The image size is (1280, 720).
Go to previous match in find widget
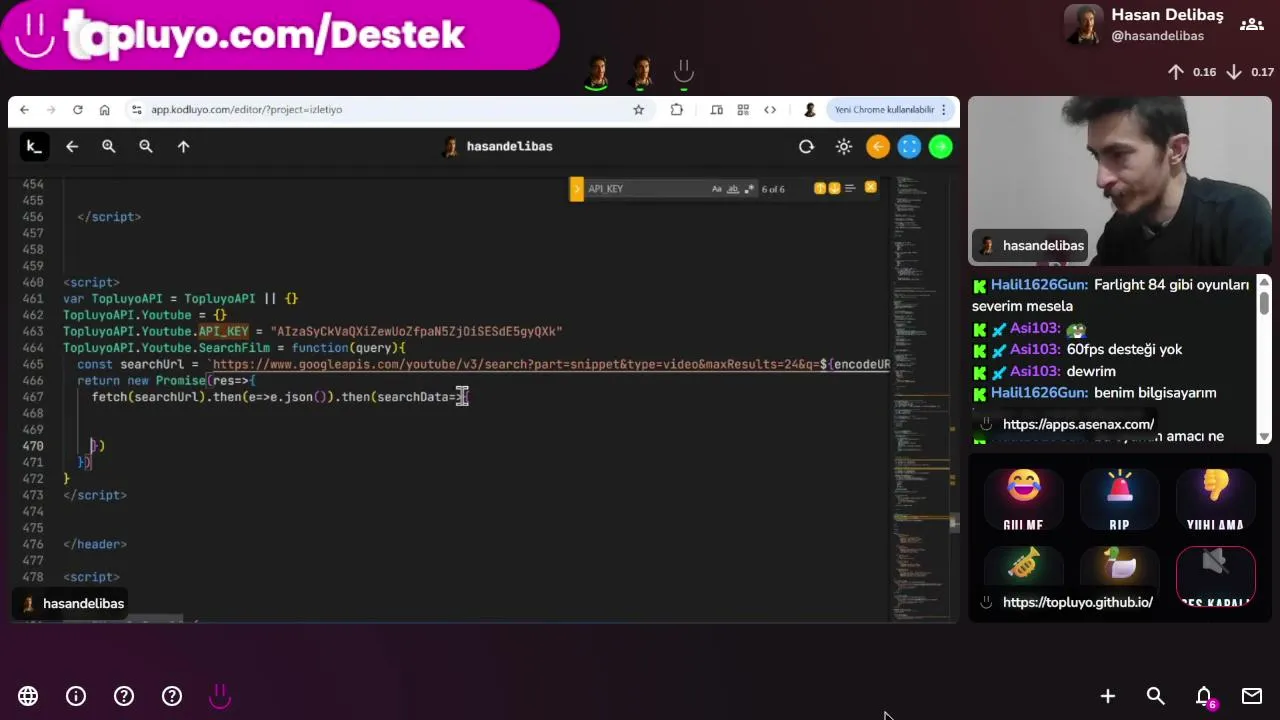820,188
